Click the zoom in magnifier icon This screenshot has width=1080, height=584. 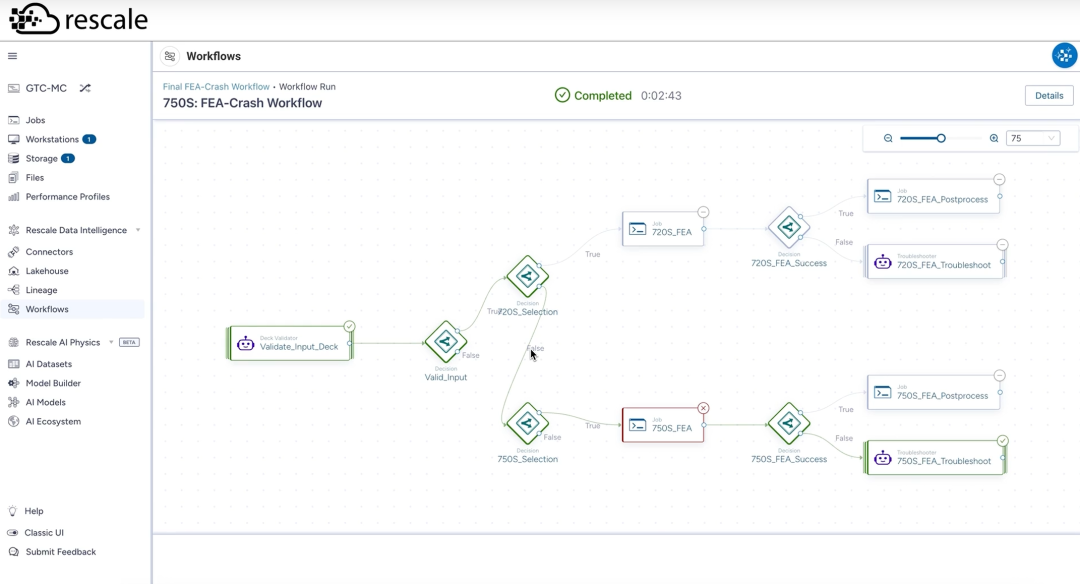click(994, 138)
